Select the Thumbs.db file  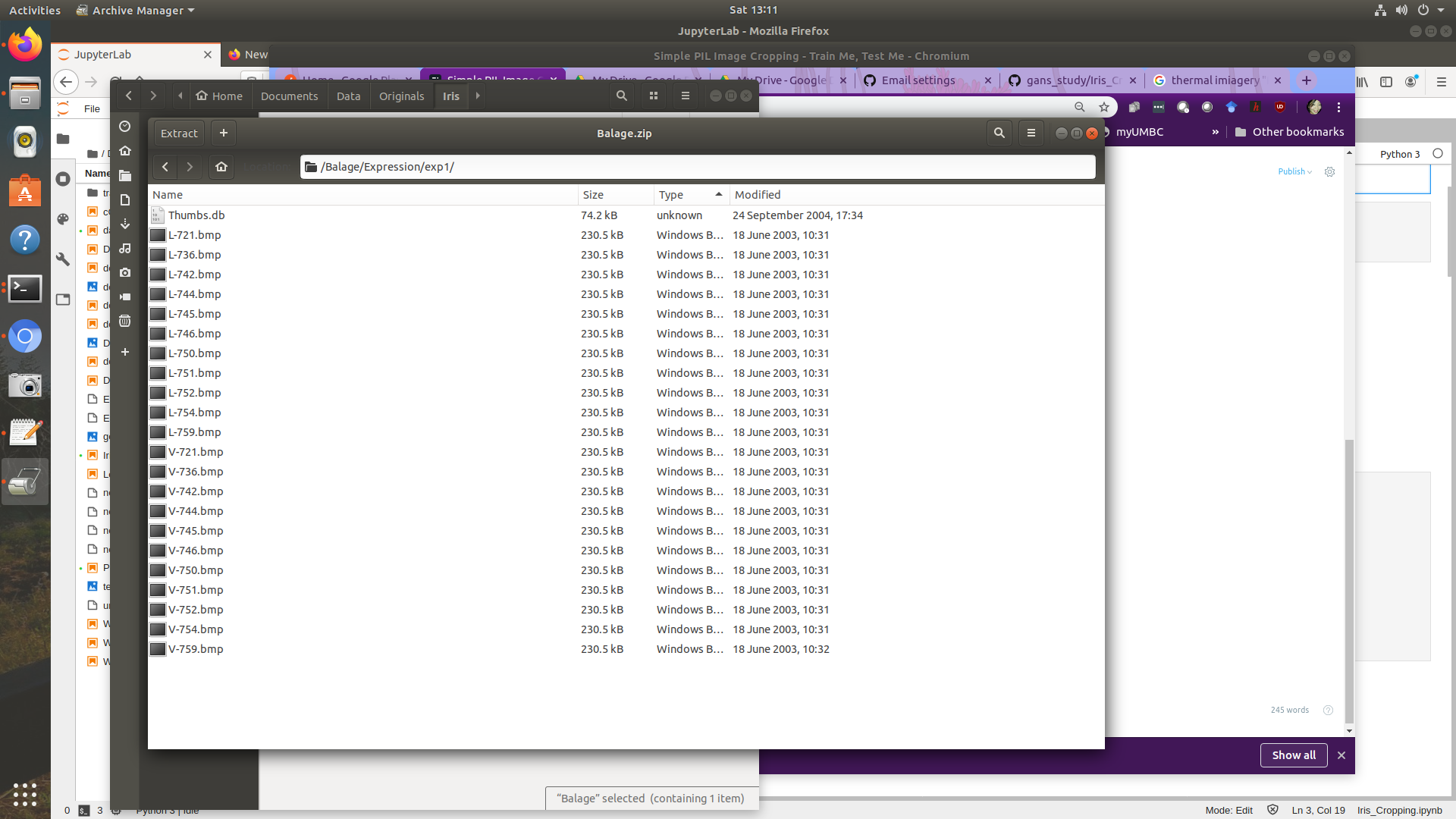click(196, 215)
